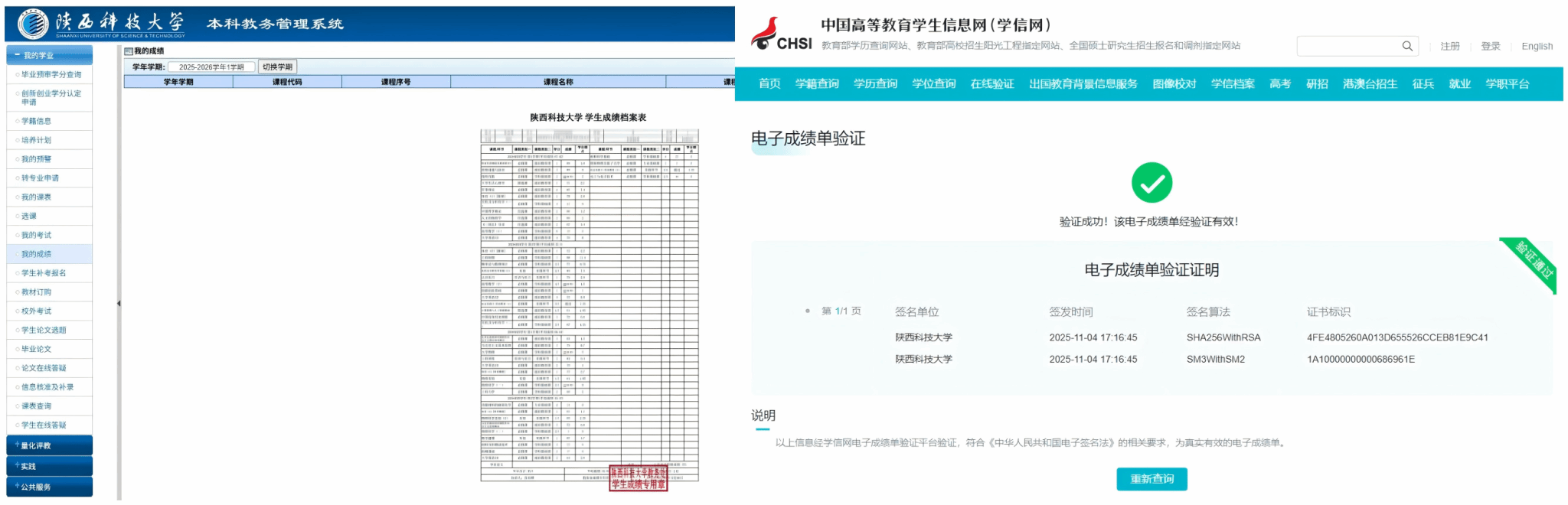
Task: Click the 重新查询 button
Action: click(x=1151, y=479)
